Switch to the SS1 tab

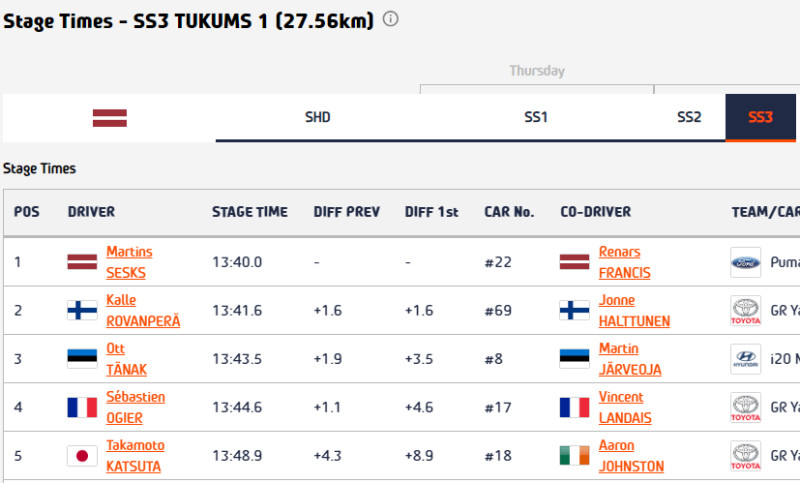(x=536, y=117)
